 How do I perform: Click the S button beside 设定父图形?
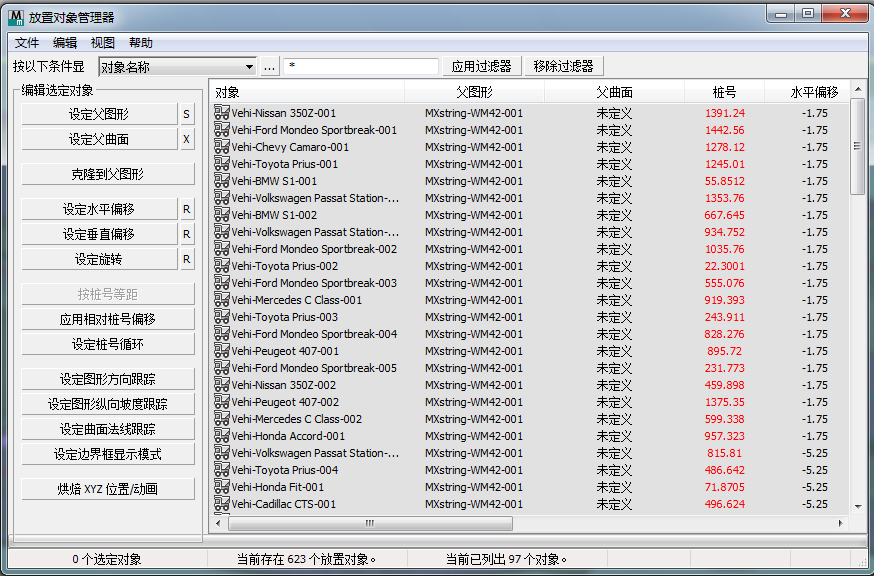(x=187, y=114)
